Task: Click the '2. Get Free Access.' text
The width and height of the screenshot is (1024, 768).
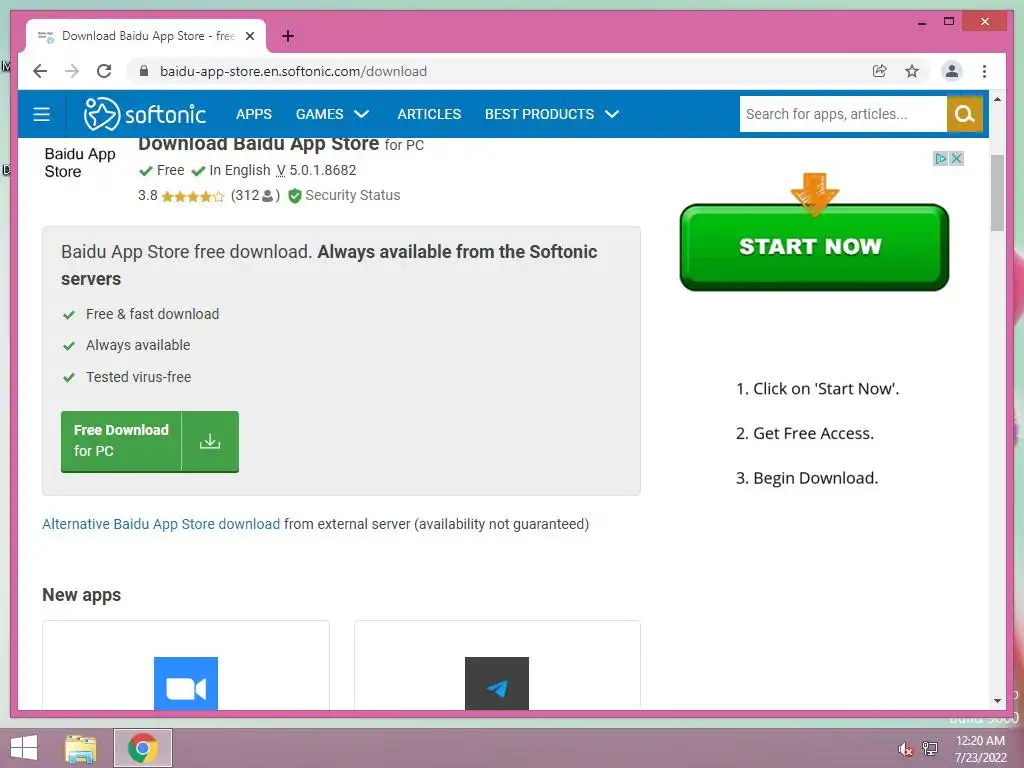Action: [x=805, y=433]
